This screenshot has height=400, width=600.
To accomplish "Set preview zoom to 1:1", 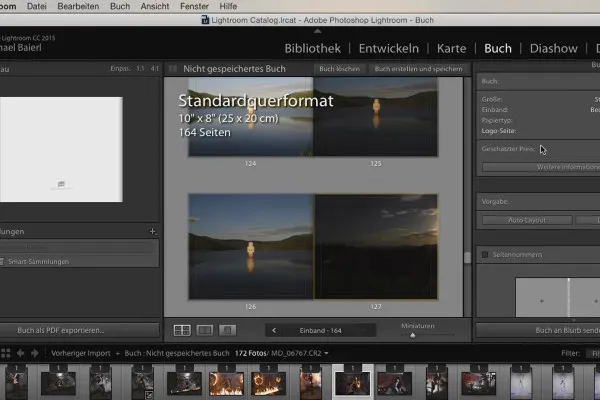I will [140, 69].
